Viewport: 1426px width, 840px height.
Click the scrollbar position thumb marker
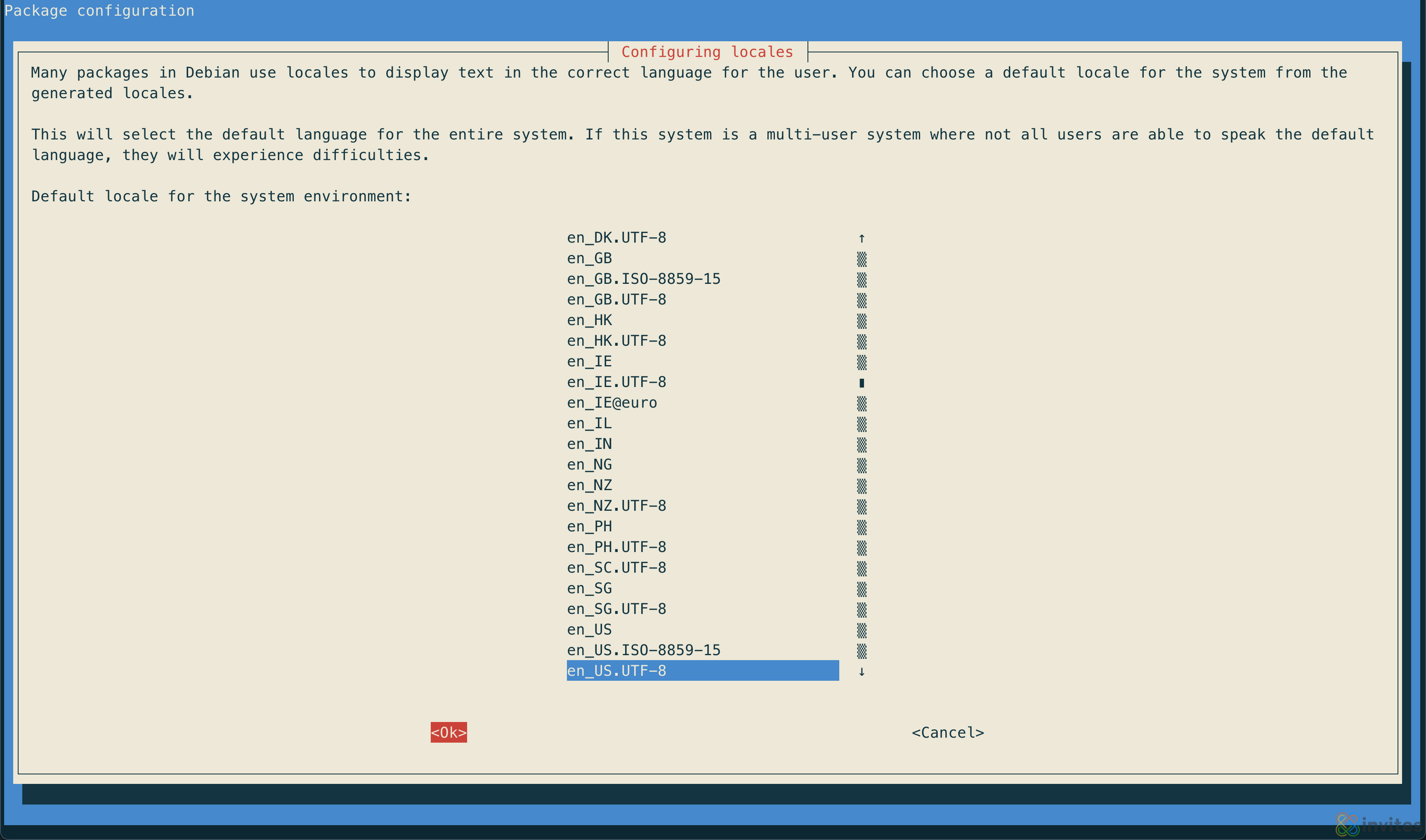point(861,382)
